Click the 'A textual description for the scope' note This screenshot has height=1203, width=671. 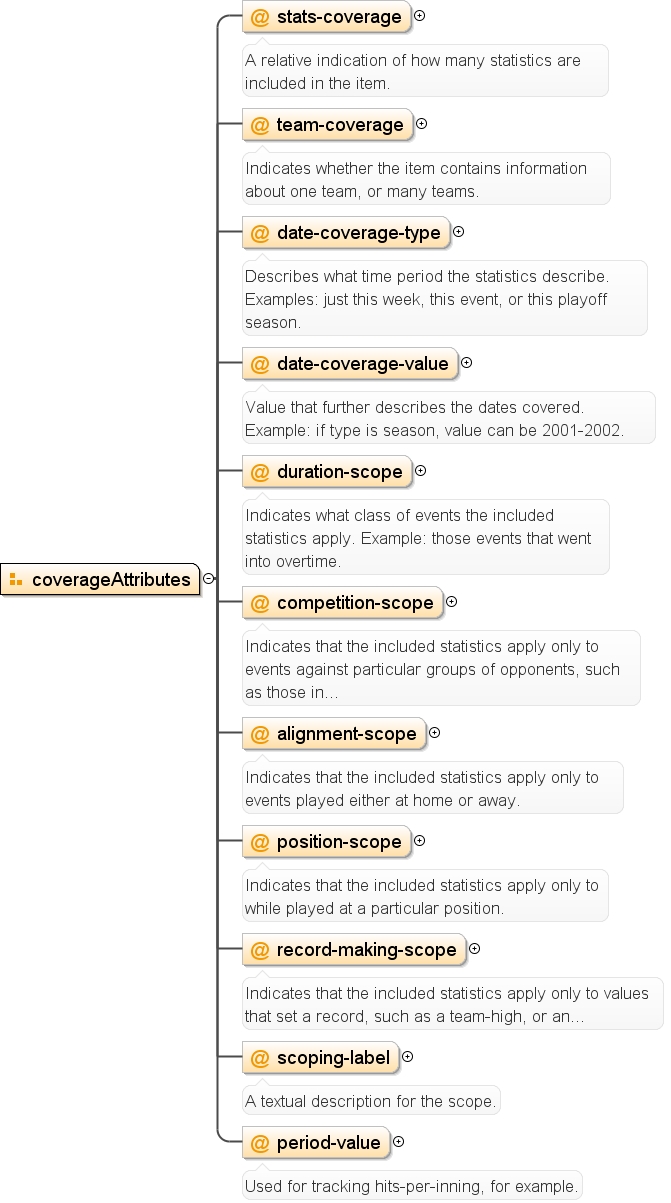click(x=371, y=1101)
